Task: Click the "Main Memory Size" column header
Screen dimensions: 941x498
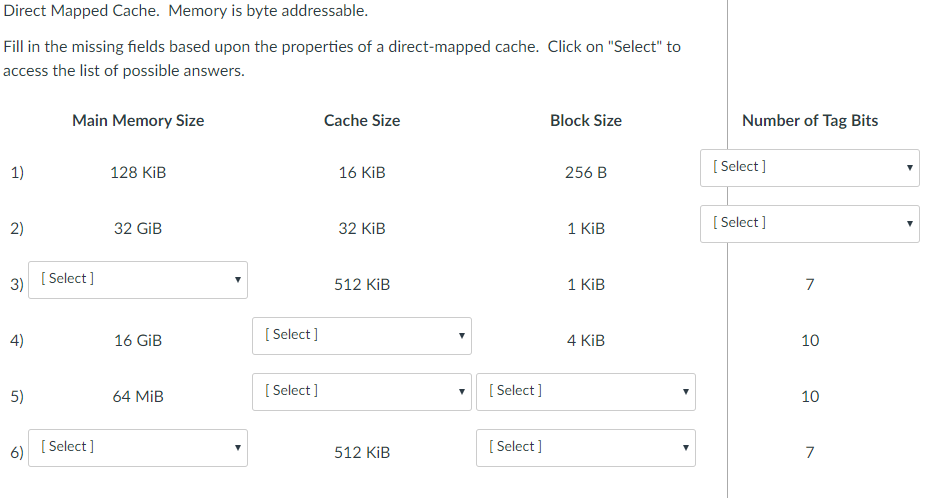Action: click(x=138, y=121)
